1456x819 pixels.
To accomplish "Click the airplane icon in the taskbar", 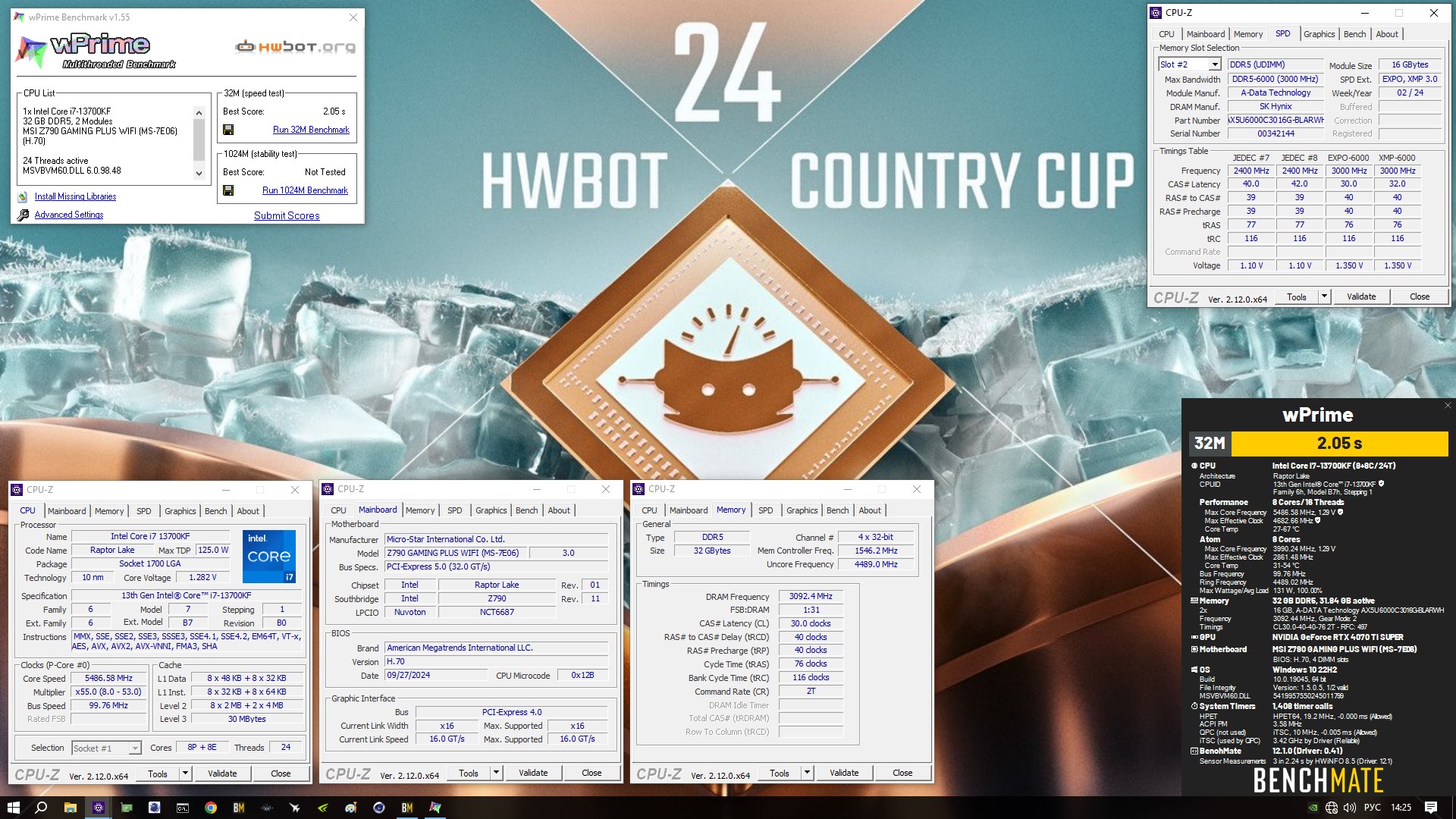I will point(294,808).
